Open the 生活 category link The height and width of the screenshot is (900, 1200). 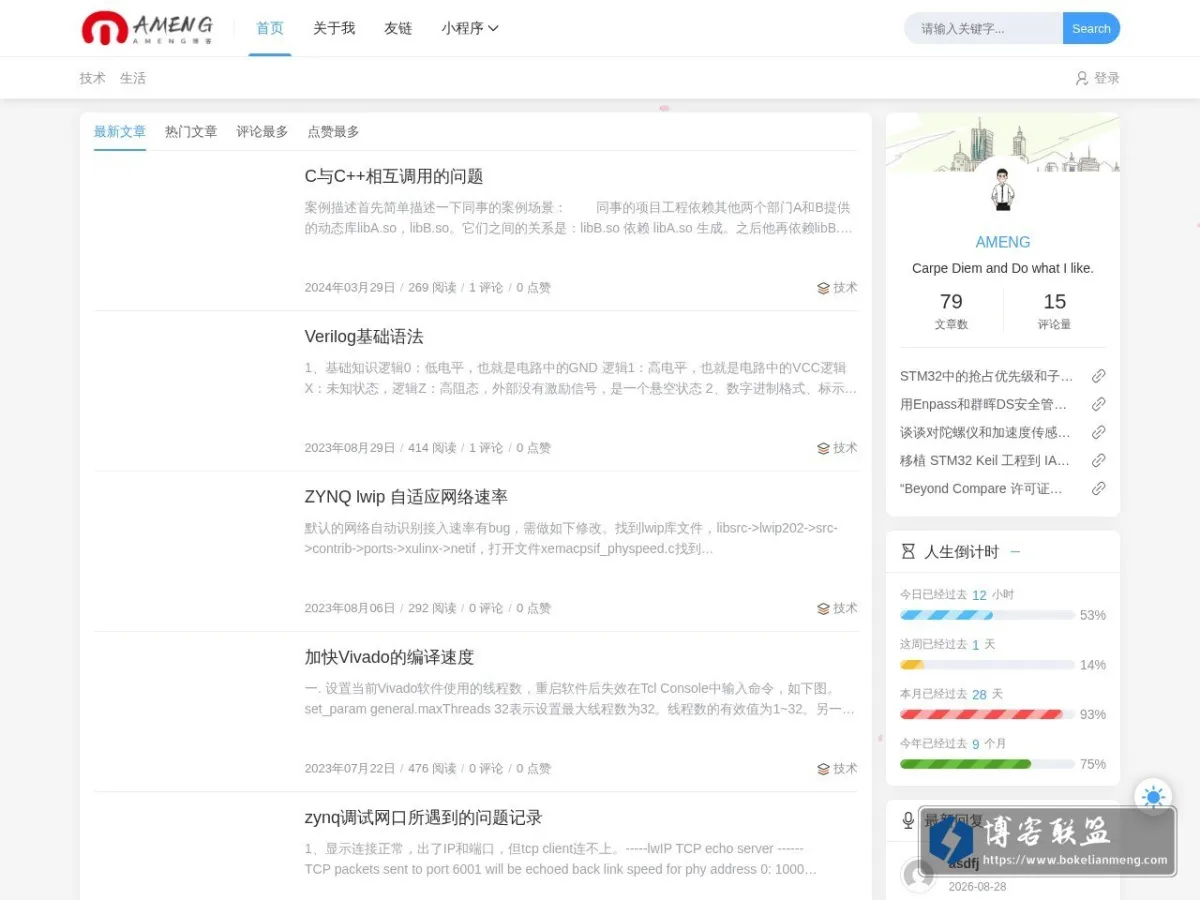tap(133, 78)
